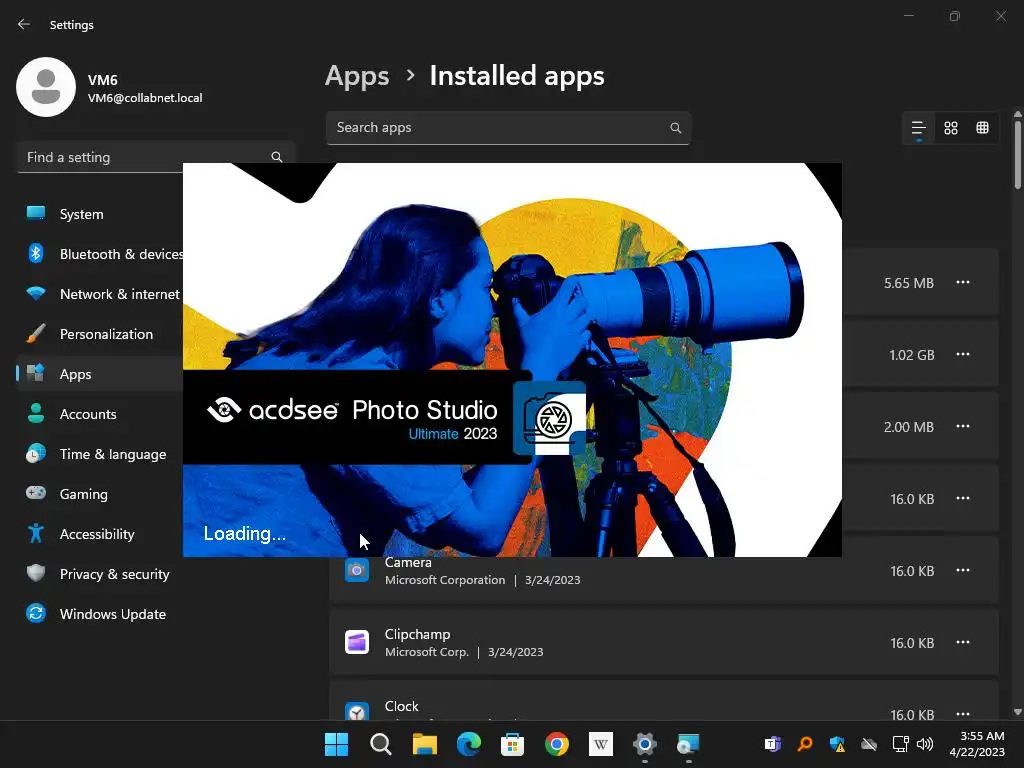Click the 2.00 MB size value
1024x768 pixels.
[x=908, y=426]
